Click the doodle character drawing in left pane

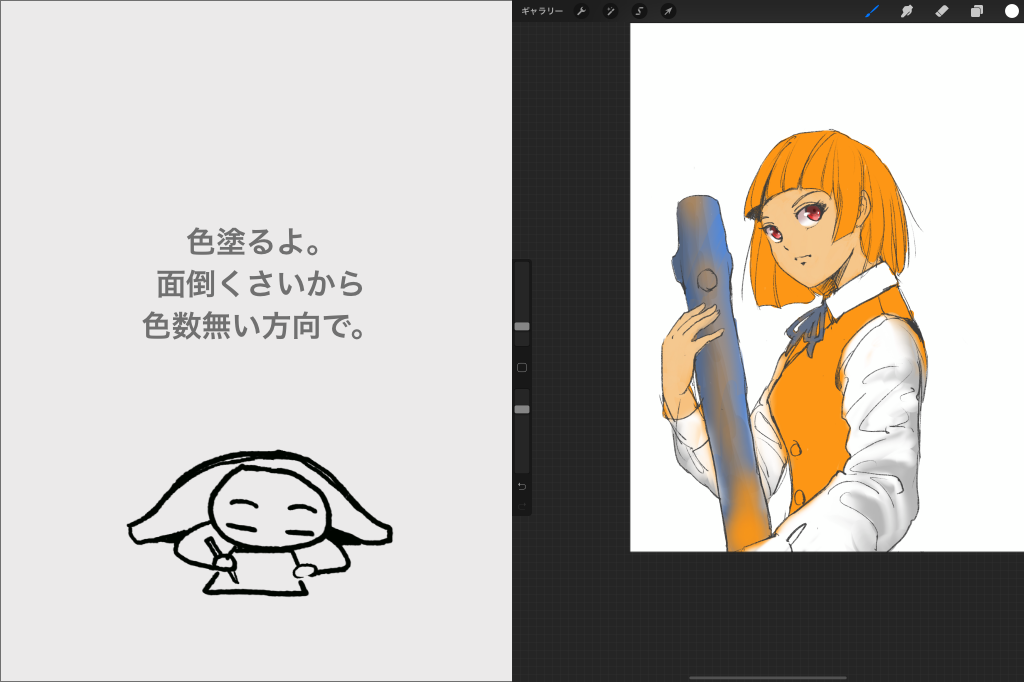pos(260,523)
